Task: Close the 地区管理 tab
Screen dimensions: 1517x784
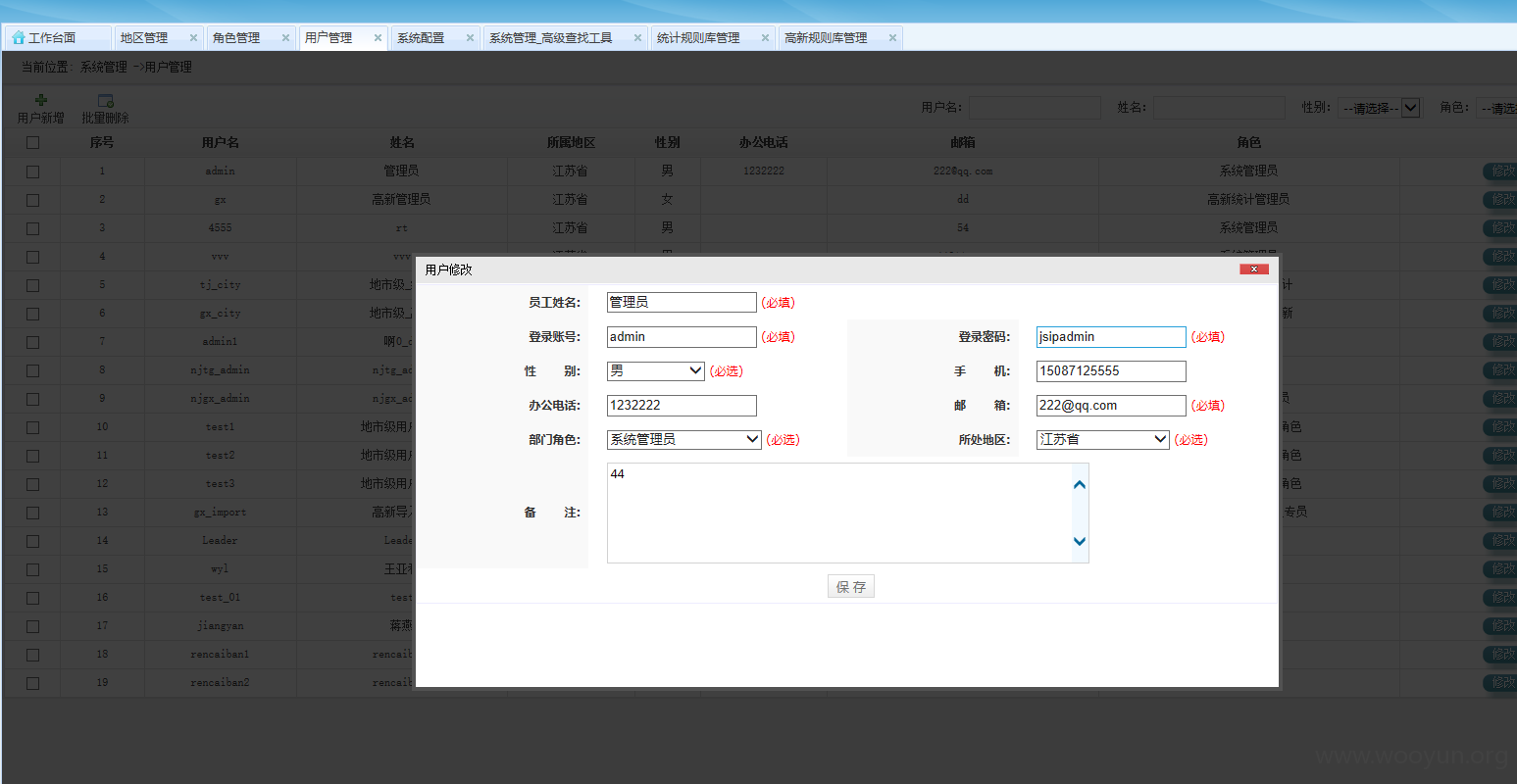Action: coord(193,38)
